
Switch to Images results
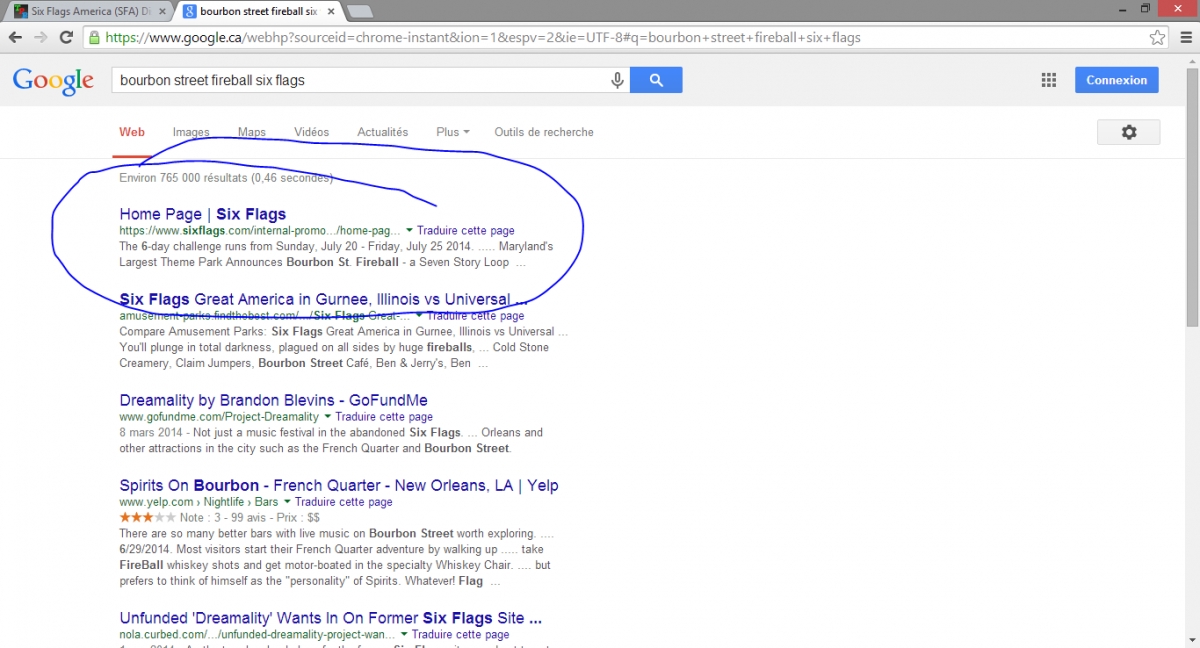191,132
